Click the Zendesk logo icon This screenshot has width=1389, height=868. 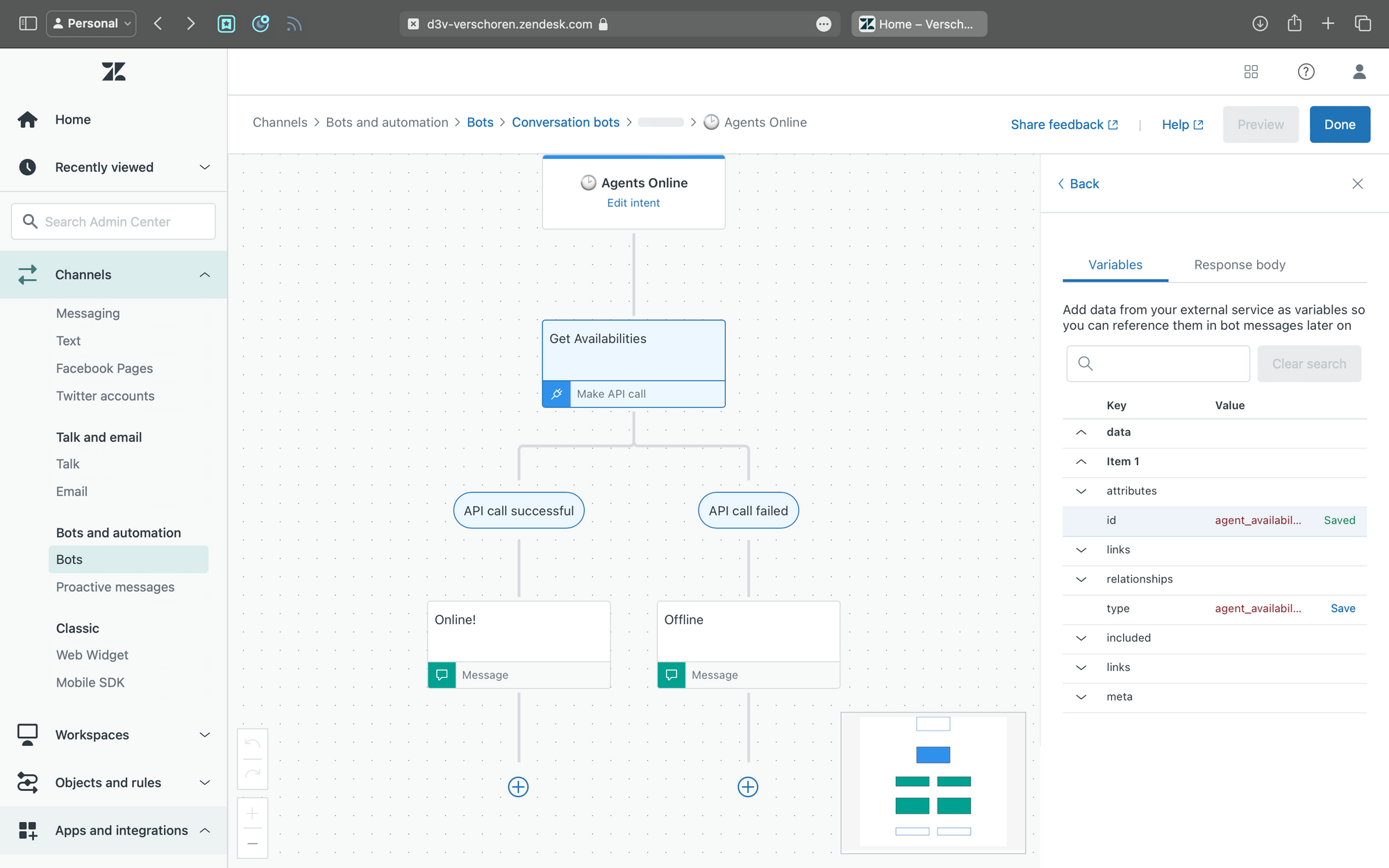[x=114, y=72]
